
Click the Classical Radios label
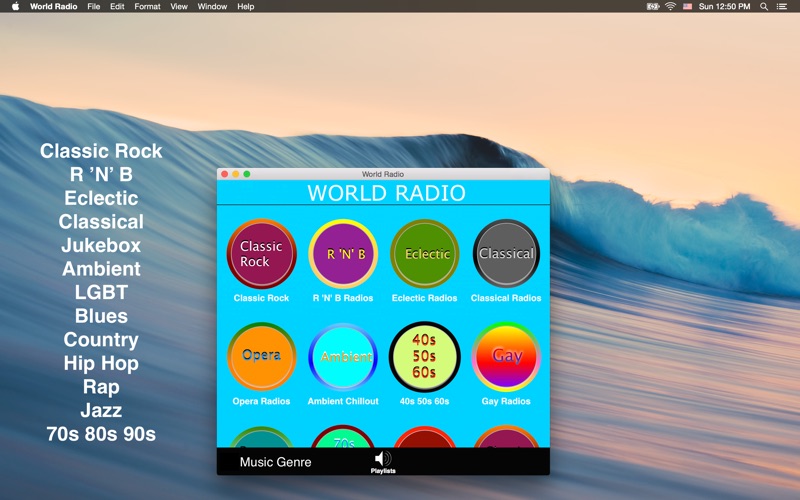click(x=506, y=298)
